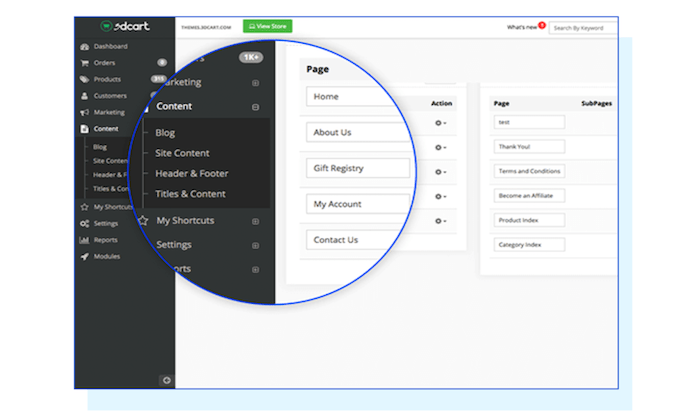Click the Dashboard gauge icon
700x420 pixels.
tap(84, 46)
